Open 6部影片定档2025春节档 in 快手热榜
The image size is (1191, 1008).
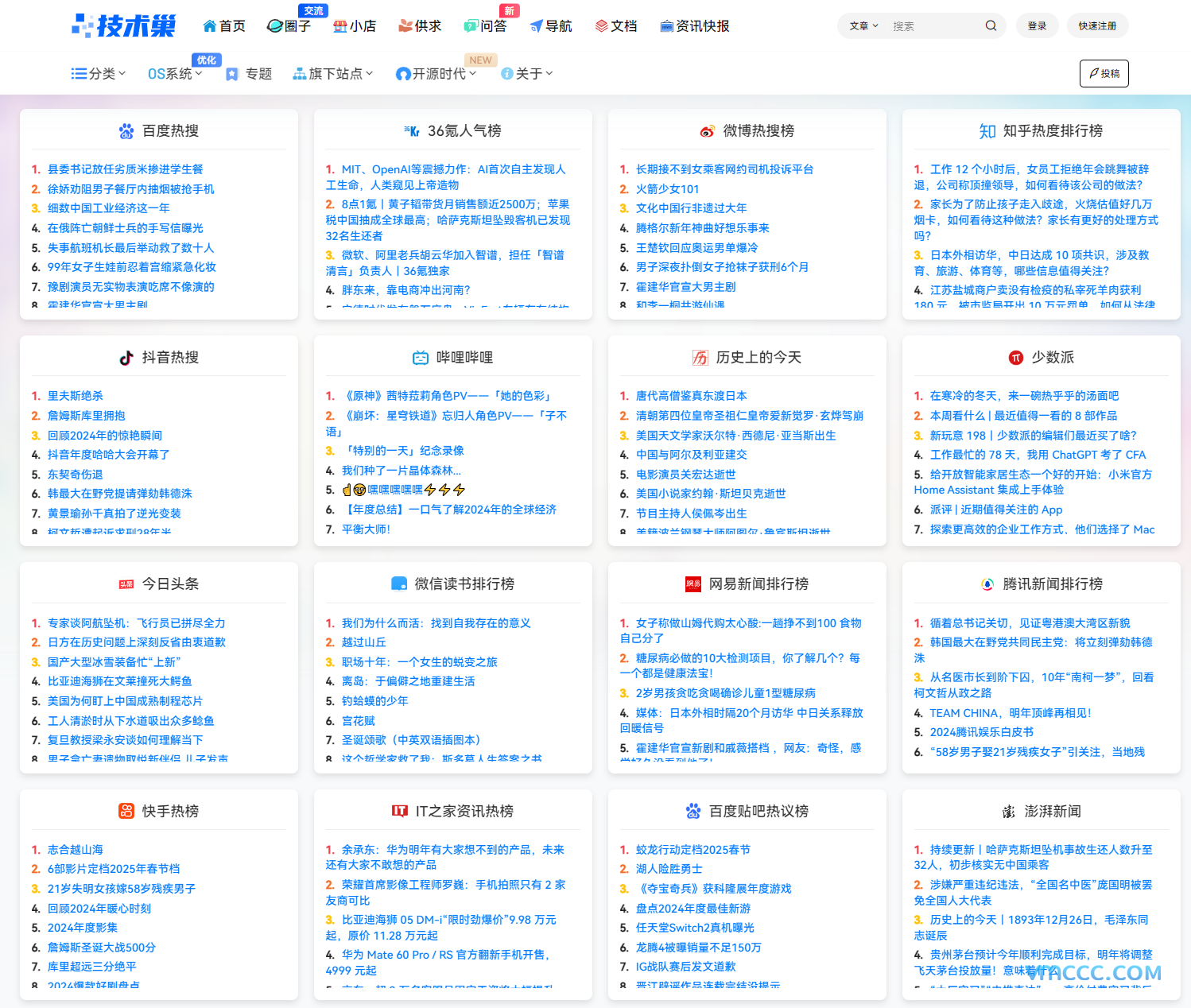pyautogui.click(x=114, y=869)
